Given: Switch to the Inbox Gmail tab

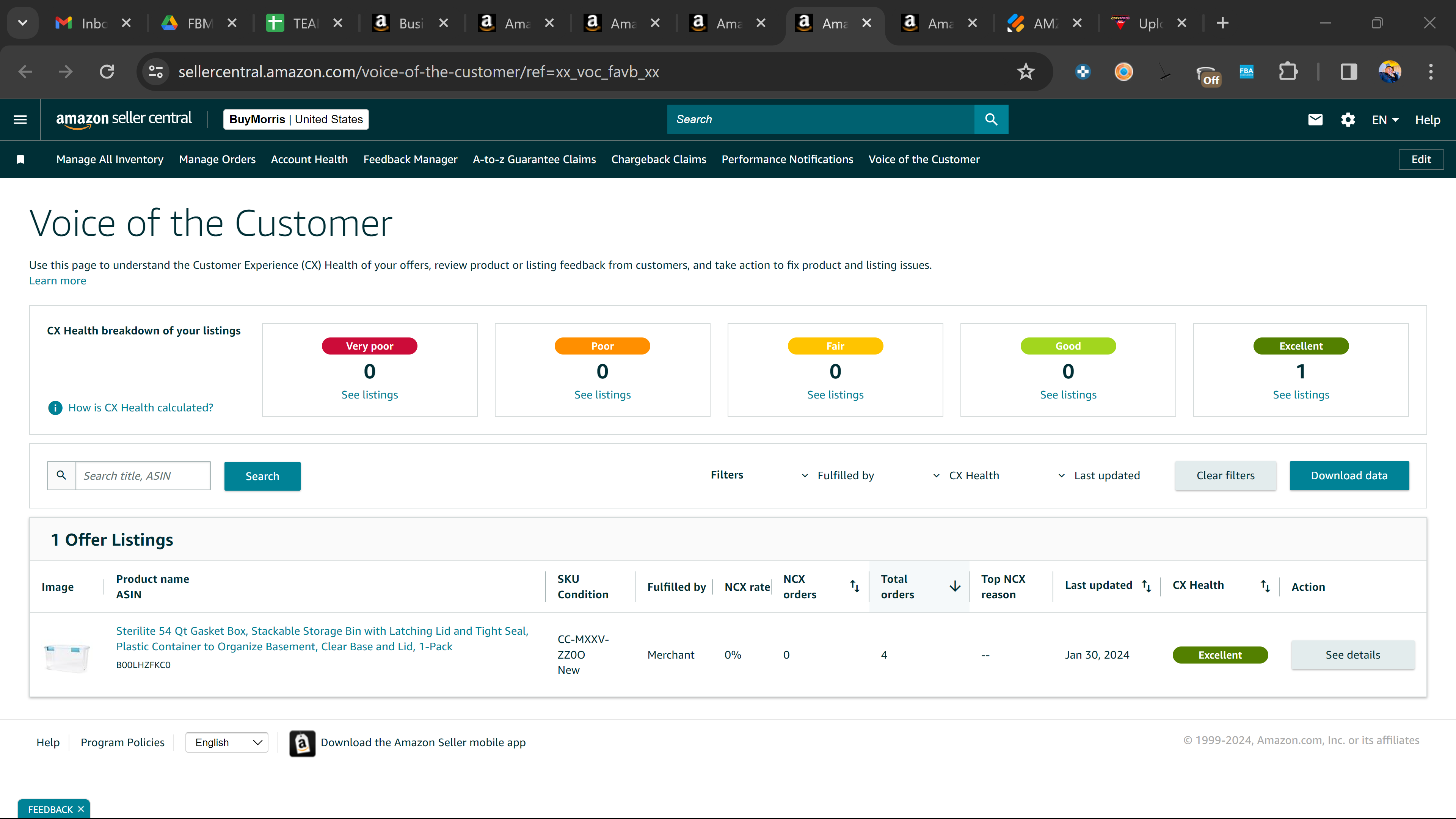Looking at the screenshot, I should pos(93,23).
